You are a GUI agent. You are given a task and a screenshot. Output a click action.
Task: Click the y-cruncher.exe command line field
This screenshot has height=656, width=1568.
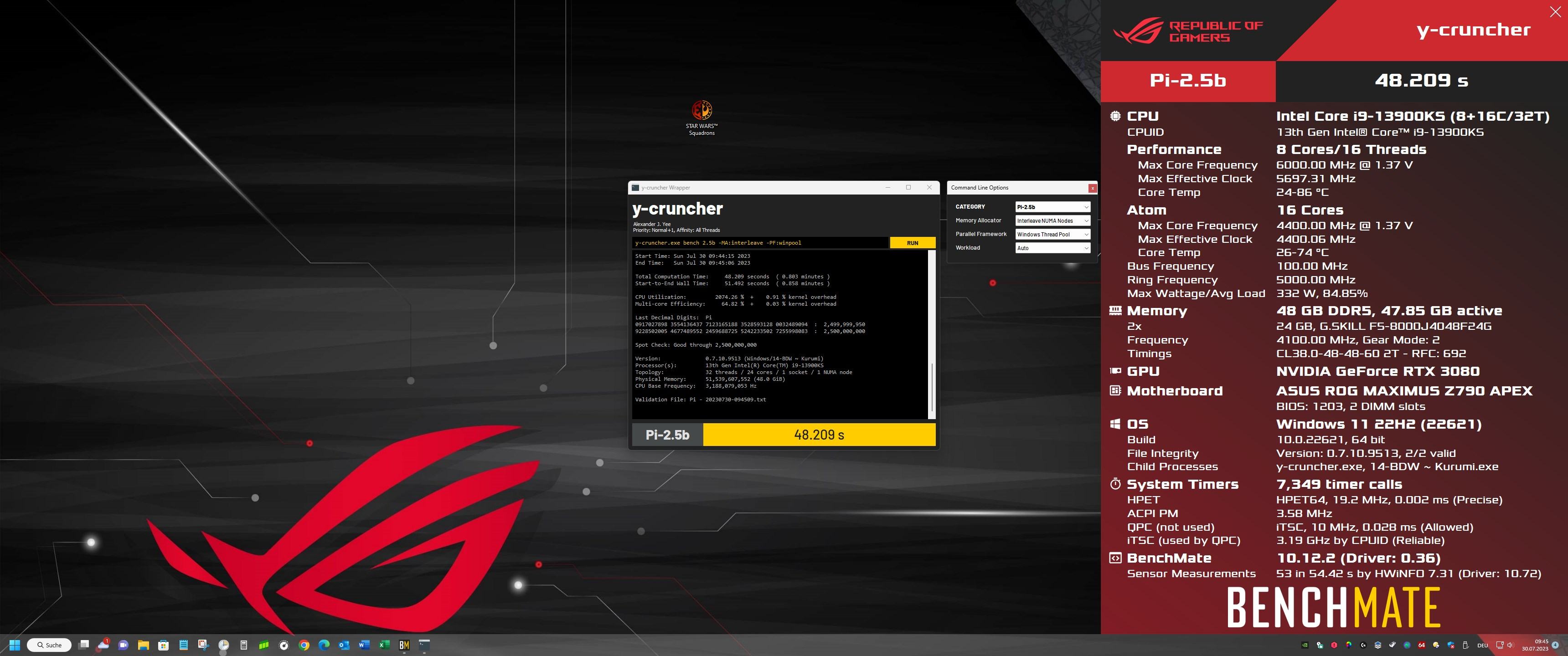[x=760, y=243]
